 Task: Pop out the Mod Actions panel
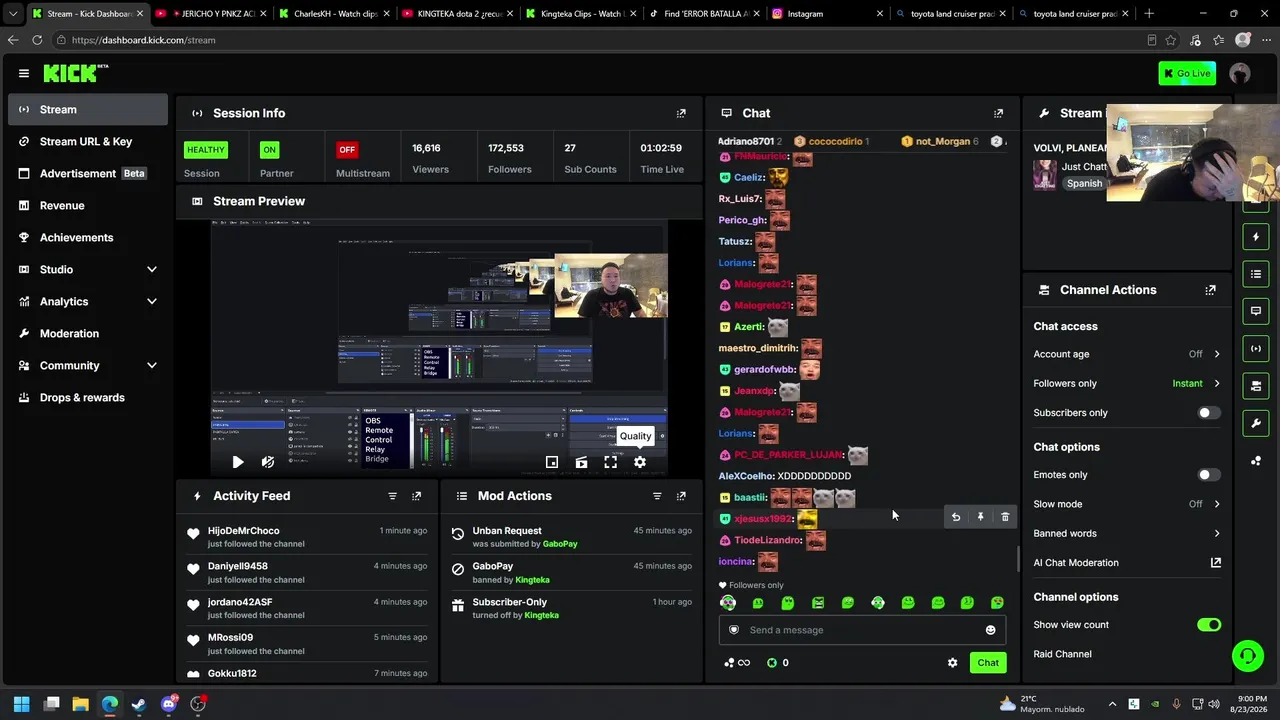tap(681, 496)
